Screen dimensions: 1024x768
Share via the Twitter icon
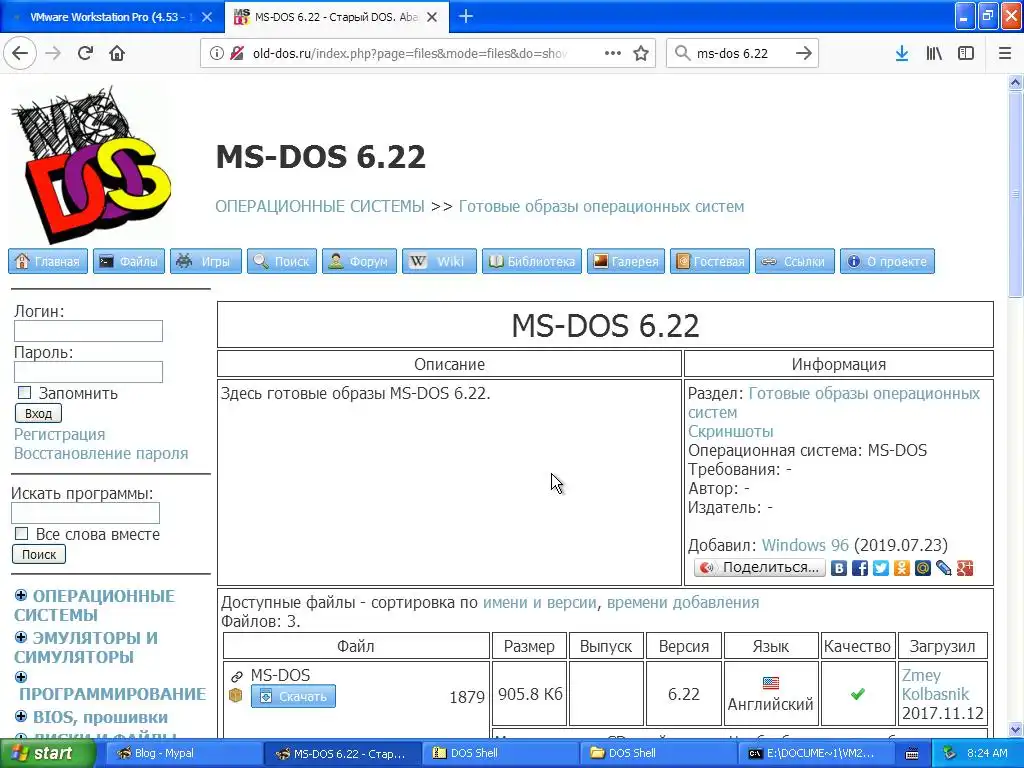click(x=880, y=568)
